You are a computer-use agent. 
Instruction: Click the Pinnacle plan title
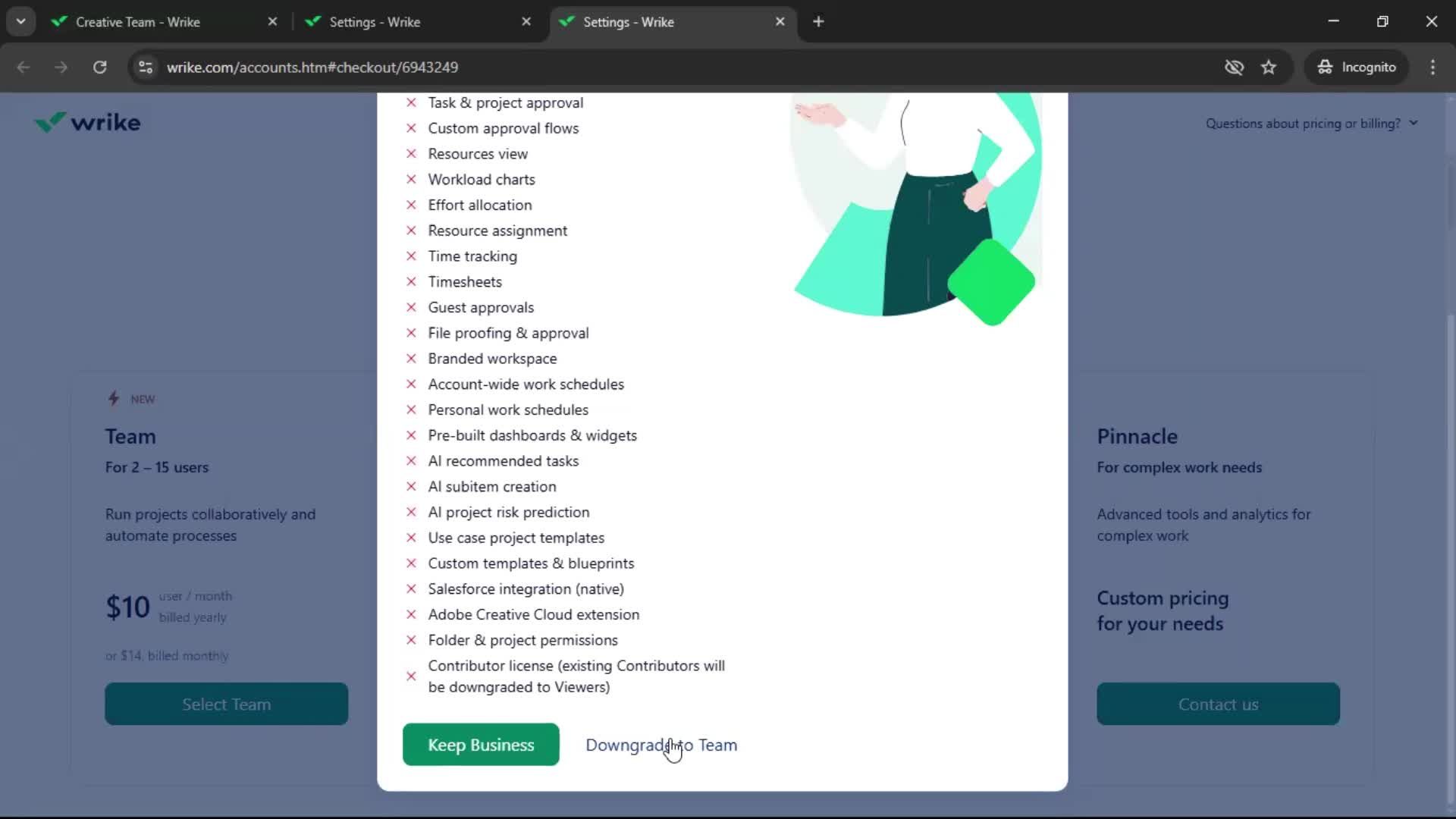pos(1137,436)
